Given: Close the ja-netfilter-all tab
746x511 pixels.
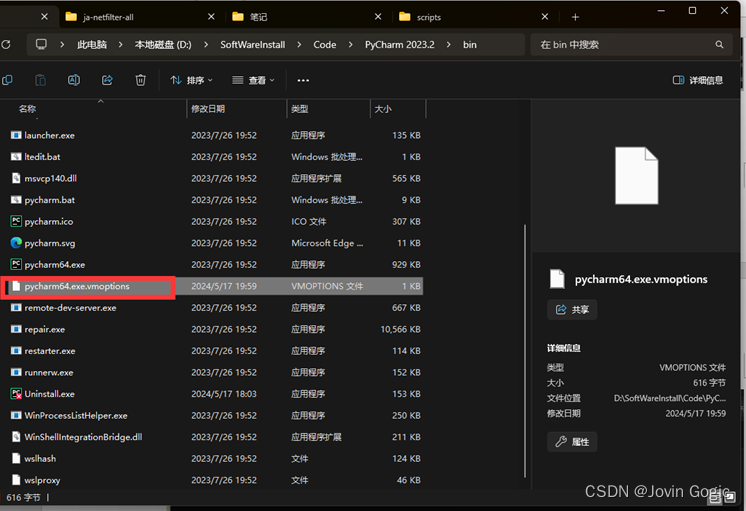Looking at the screenshot, I should click(211, 17).
